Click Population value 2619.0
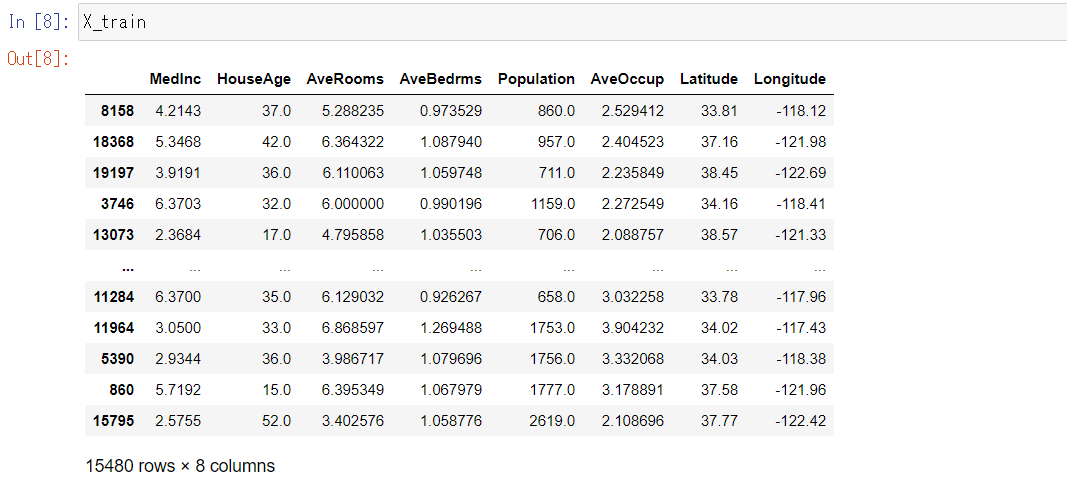The height and width of the screenshot is (482, 1067). click(553, 421)
